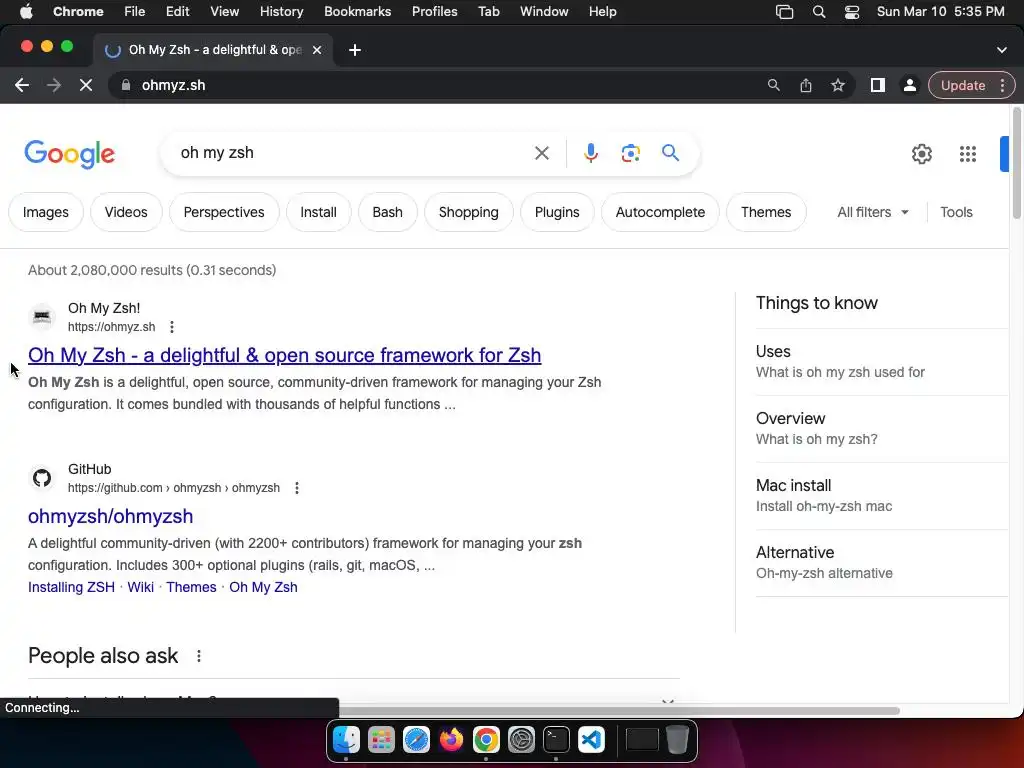
Task: Bookmark this page with the star icon
Action: tap(838, 85)
